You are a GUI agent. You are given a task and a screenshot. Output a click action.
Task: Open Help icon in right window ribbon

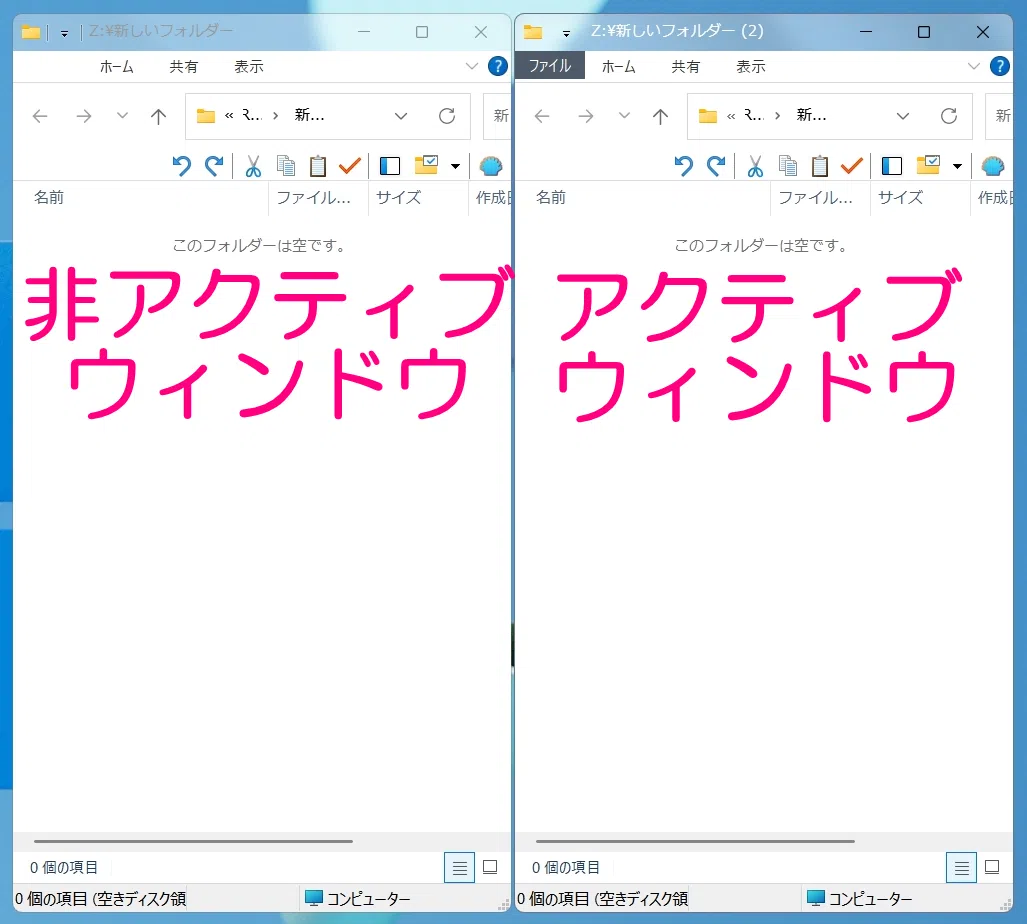(x=999, y=66)
